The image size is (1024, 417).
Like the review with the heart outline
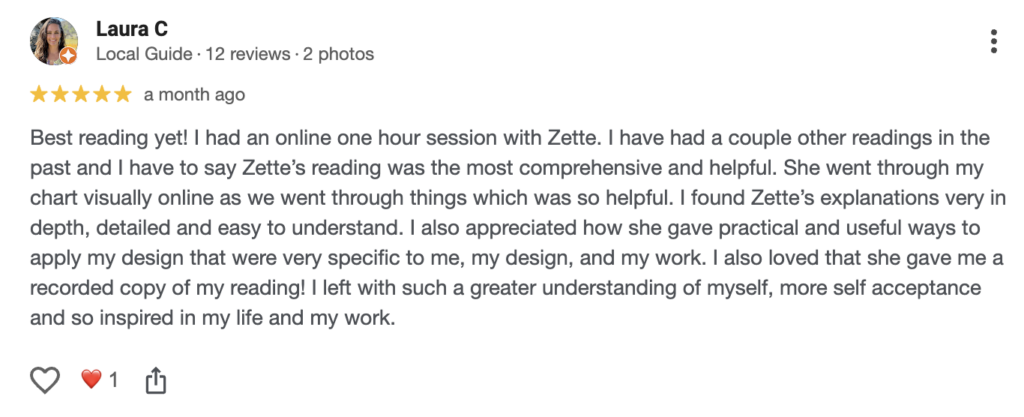pyautogui.click(x=45, y=380)
